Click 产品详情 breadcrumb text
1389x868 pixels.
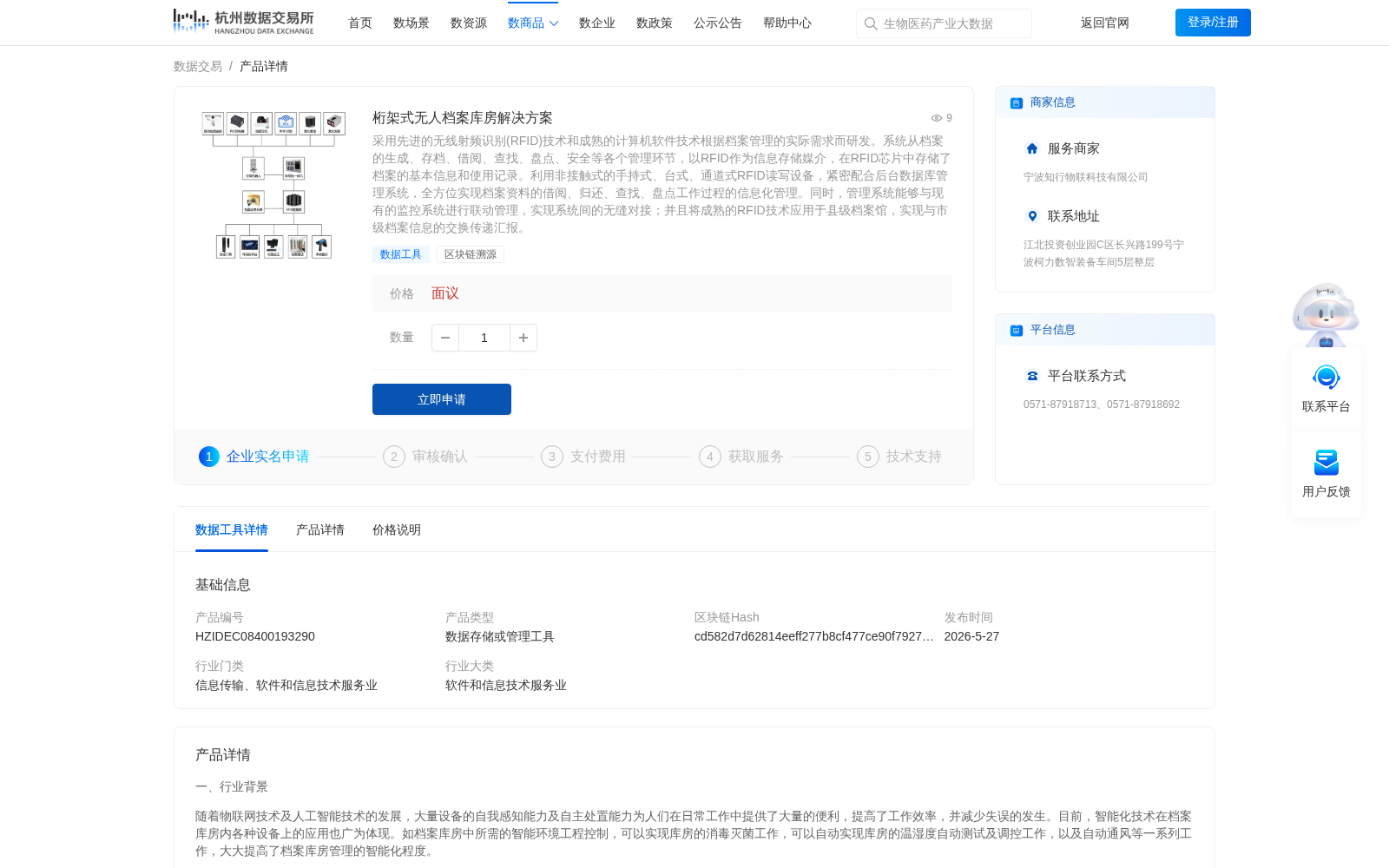click(x=264, y=66)
